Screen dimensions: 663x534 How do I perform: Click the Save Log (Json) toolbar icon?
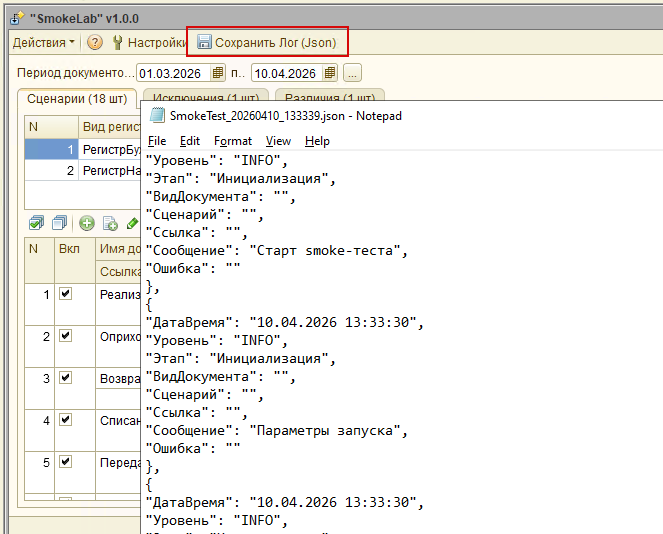point(204,42)
